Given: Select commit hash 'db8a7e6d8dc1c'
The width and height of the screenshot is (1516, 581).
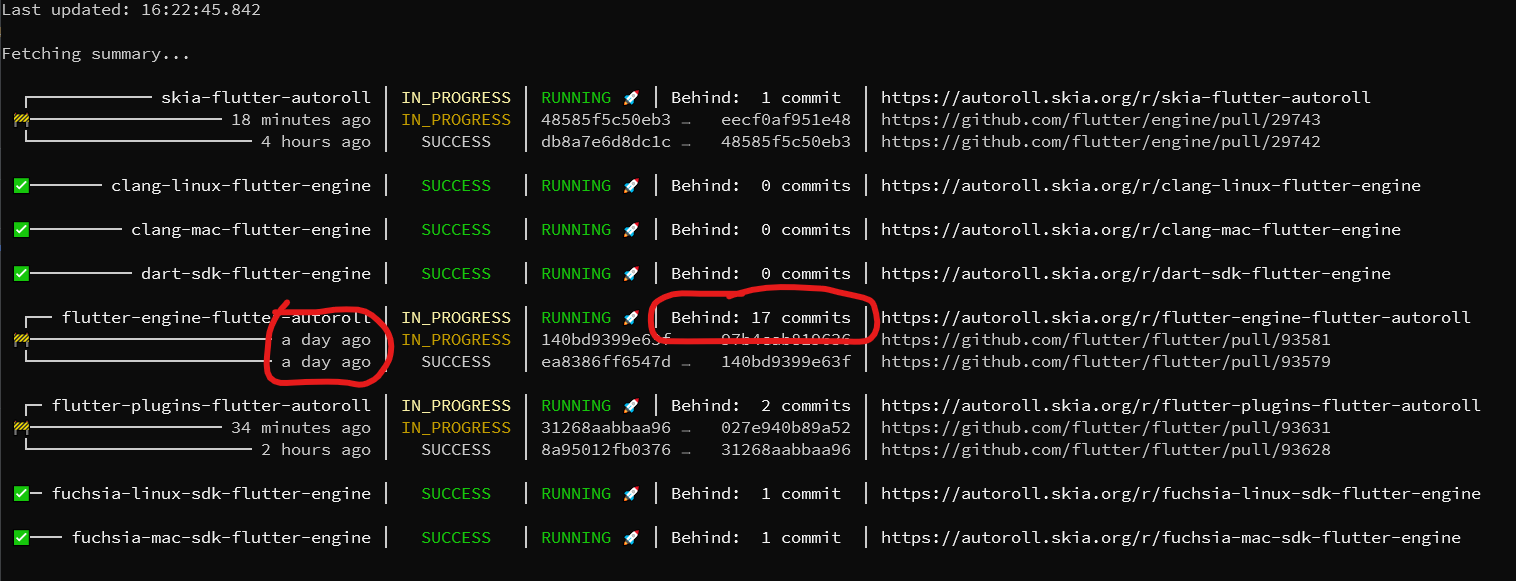Looking at the screenshot, I should pyautogui.click(x=606, y=142).
